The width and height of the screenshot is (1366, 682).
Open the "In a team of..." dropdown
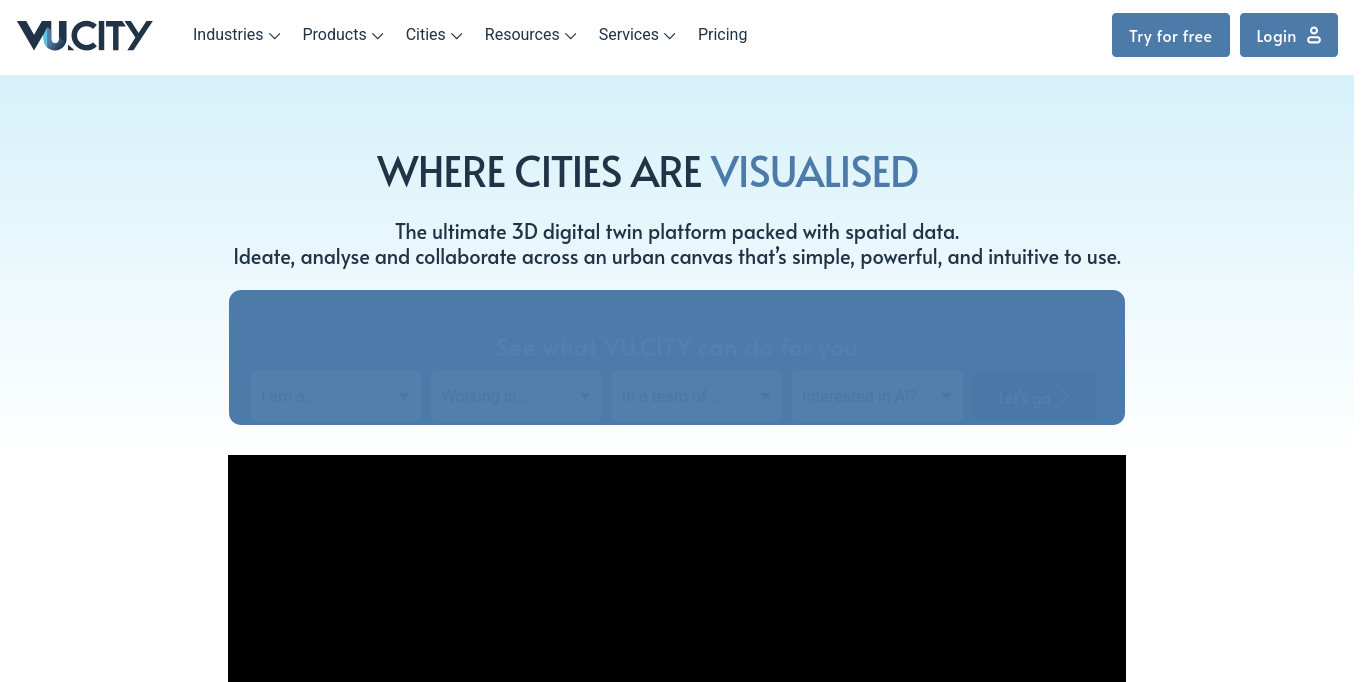pyautogui.click(x=696, y=396)
